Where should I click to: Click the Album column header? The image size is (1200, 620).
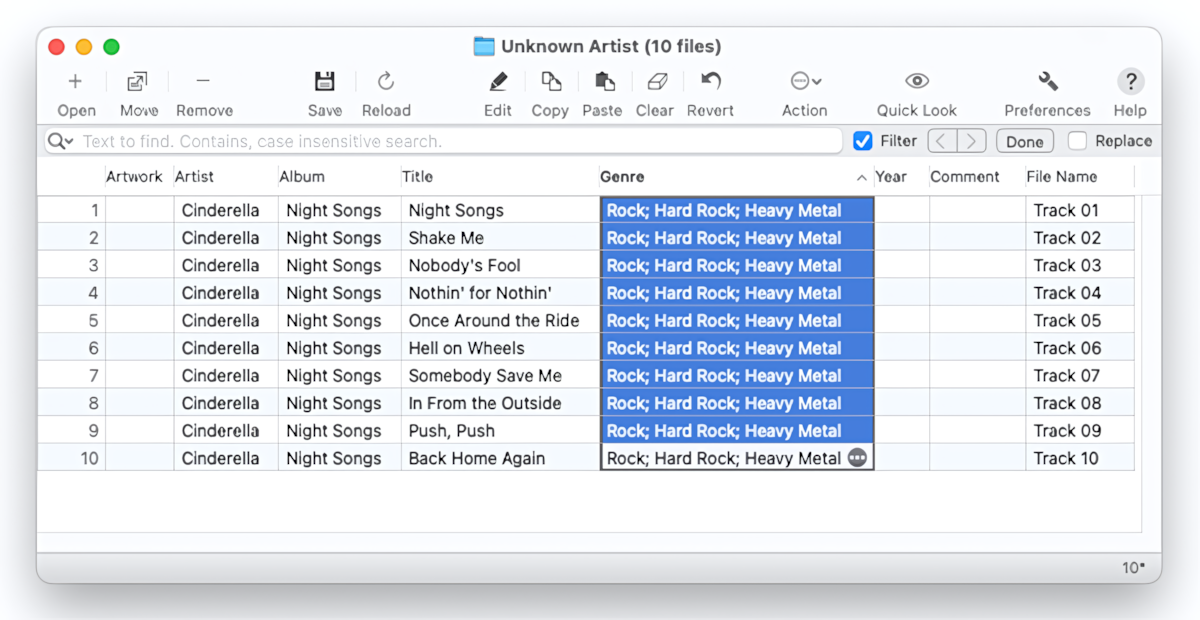click(x=340, y=177)
